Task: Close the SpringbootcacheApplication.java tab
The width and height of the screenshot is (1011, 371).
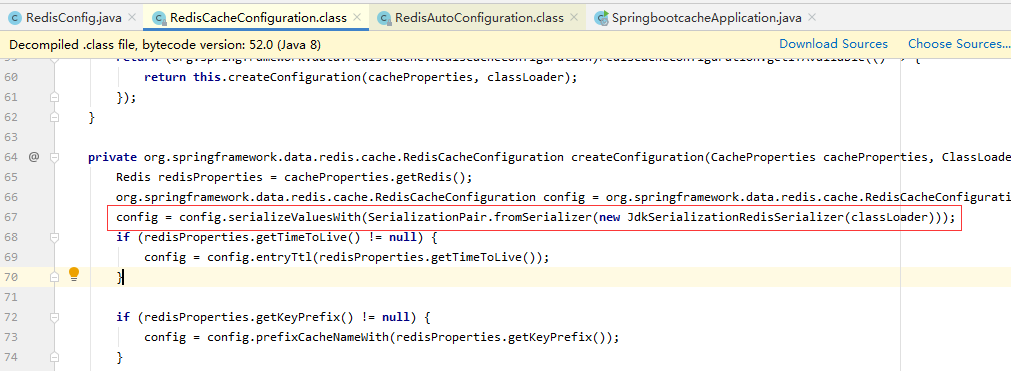Action: [812, 17]
